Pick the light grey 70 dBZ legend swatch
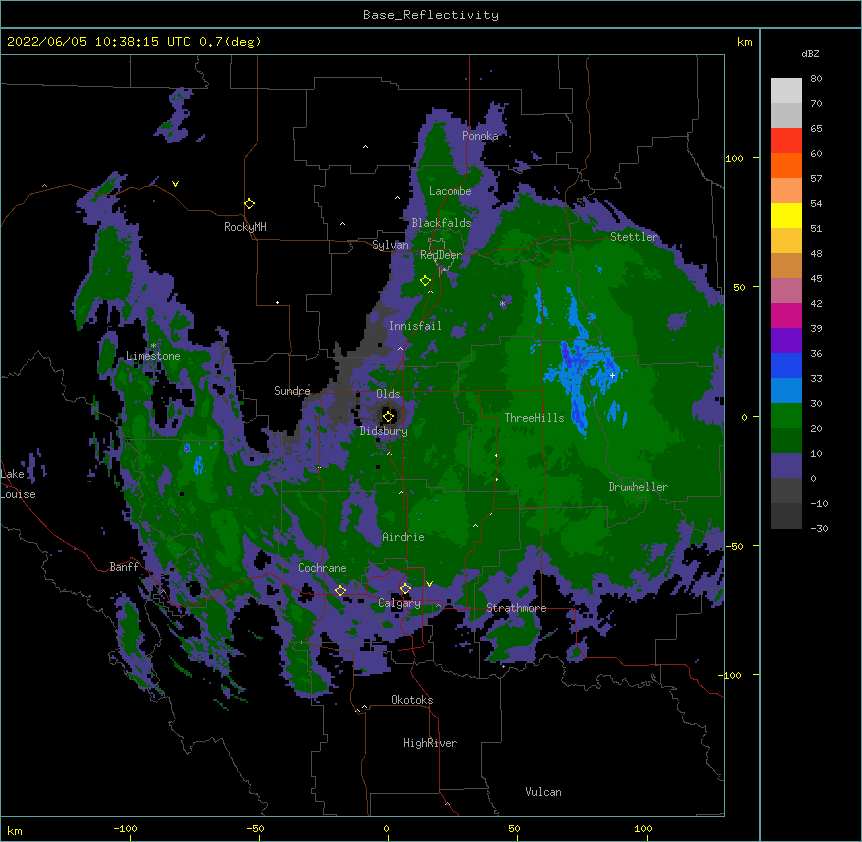Image resolution: width=862 pixels, height=842 pixels. pyautogui.click(x=786, y=91)
